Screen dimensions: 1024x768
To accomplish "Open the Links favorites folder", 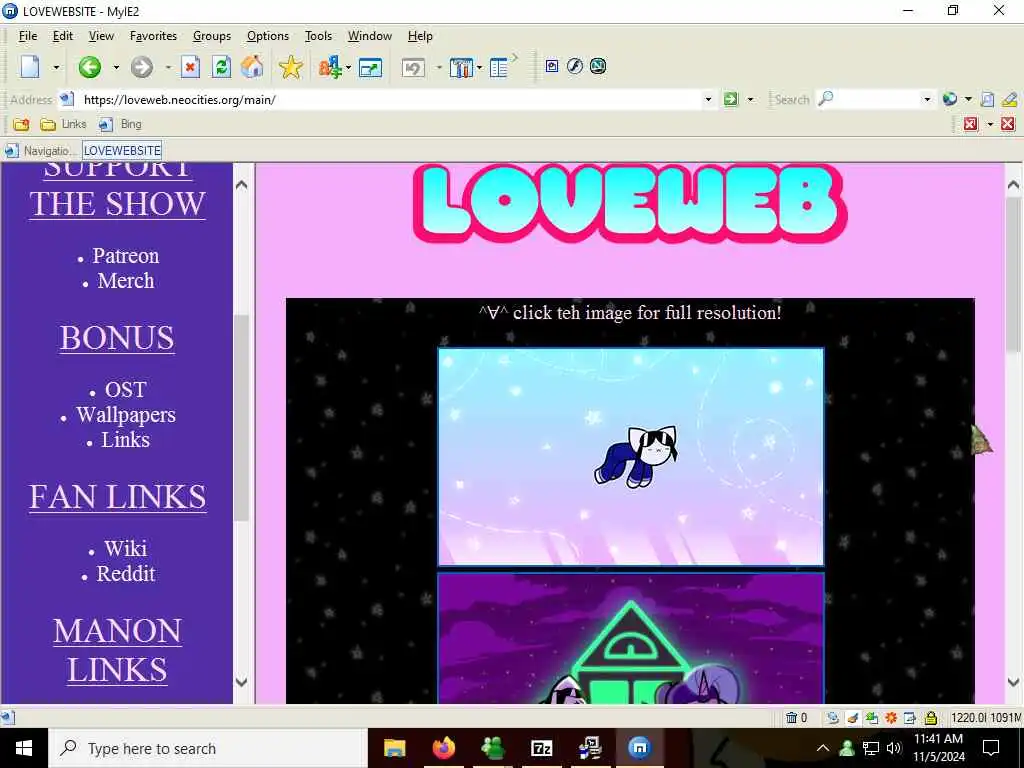I will point(63,124).
